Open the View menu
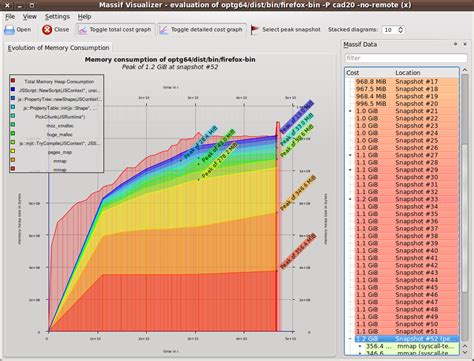 [x=30, y=17]
